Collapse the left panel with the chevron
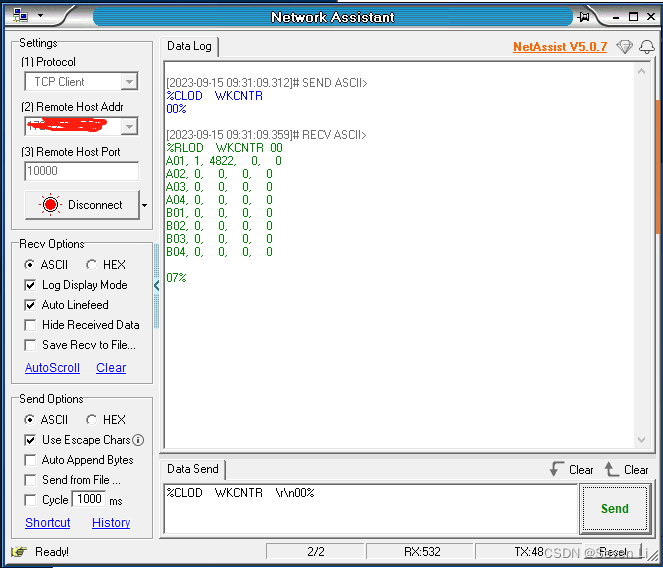The height and width of the screenshot is (568, 663). pyautogui.click(x=156, y=285)
